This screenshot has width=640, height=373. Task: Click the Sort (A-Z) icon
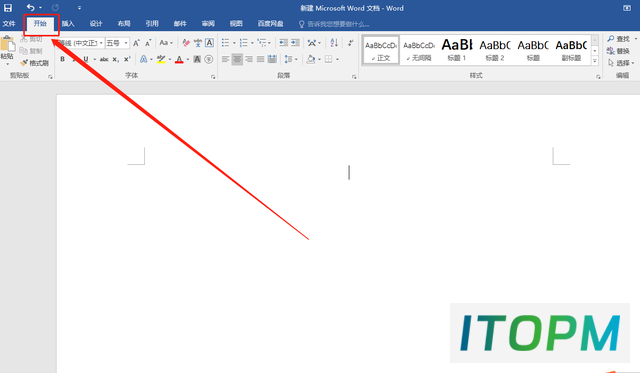coord(334,43)
